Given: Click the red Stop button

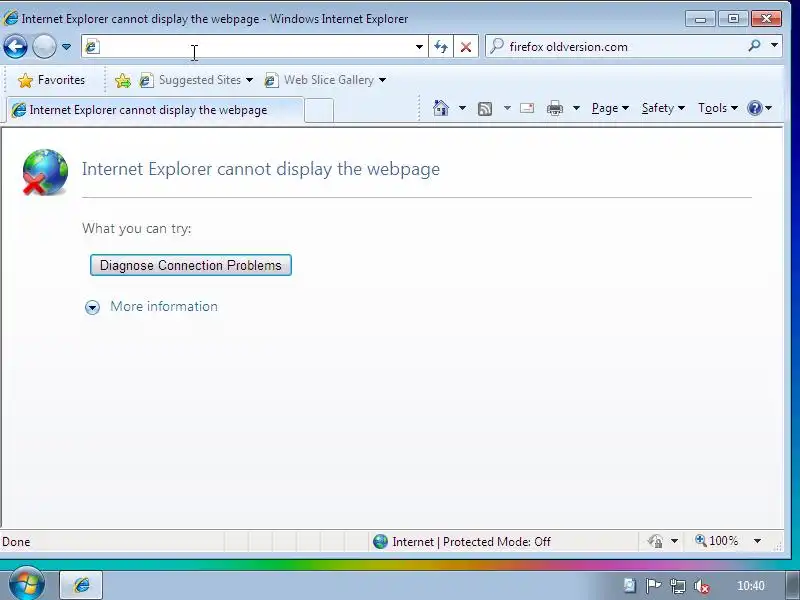Looking at the screenshot, I should point(465,47).
